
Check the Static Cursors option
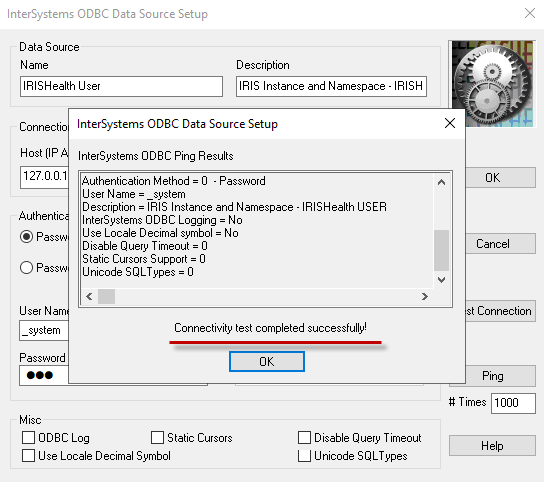157,438
